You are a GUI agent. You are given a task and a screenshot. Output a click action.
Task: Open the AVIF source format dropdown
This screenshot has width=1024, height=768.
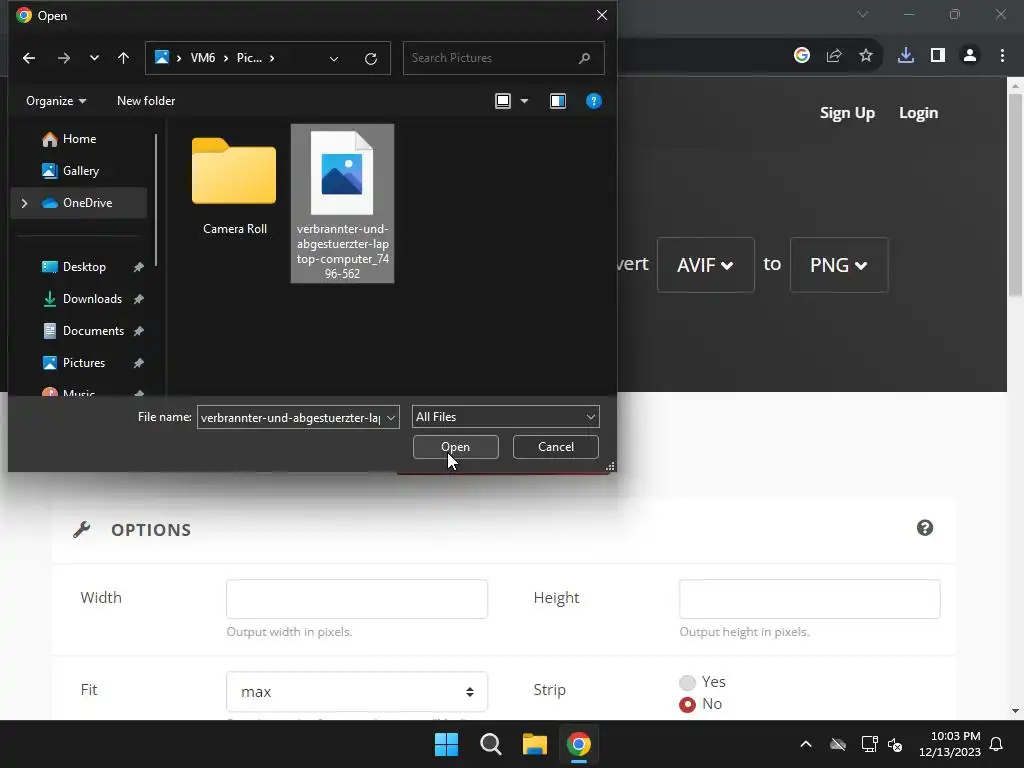point(705,265)
